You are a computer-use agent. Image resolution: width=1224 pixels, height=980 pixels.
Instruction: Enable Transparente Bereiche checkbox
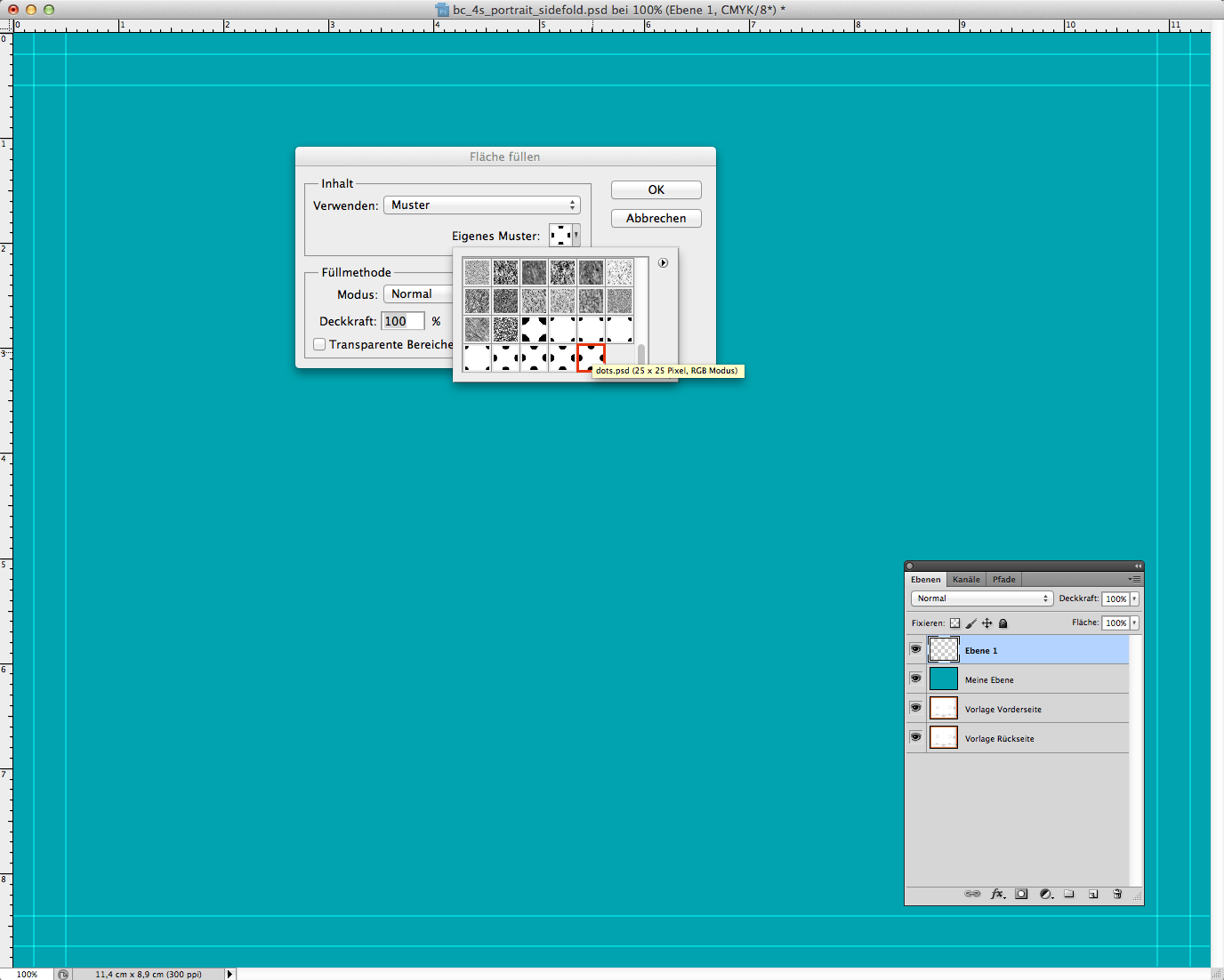click(319, 344)
